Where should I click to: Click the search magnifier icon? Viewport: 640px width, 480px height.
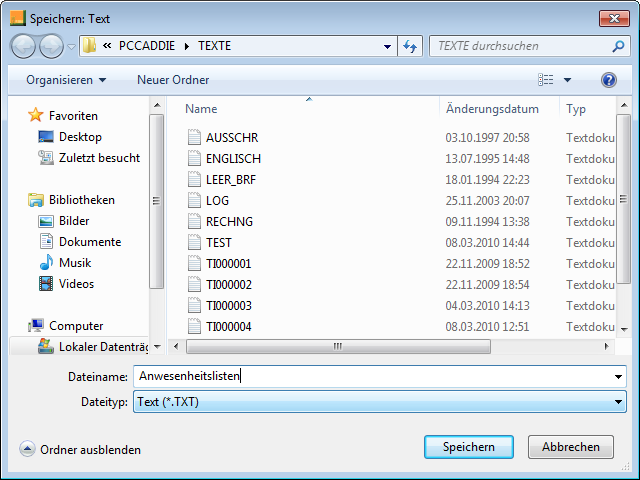coord(618,46)
